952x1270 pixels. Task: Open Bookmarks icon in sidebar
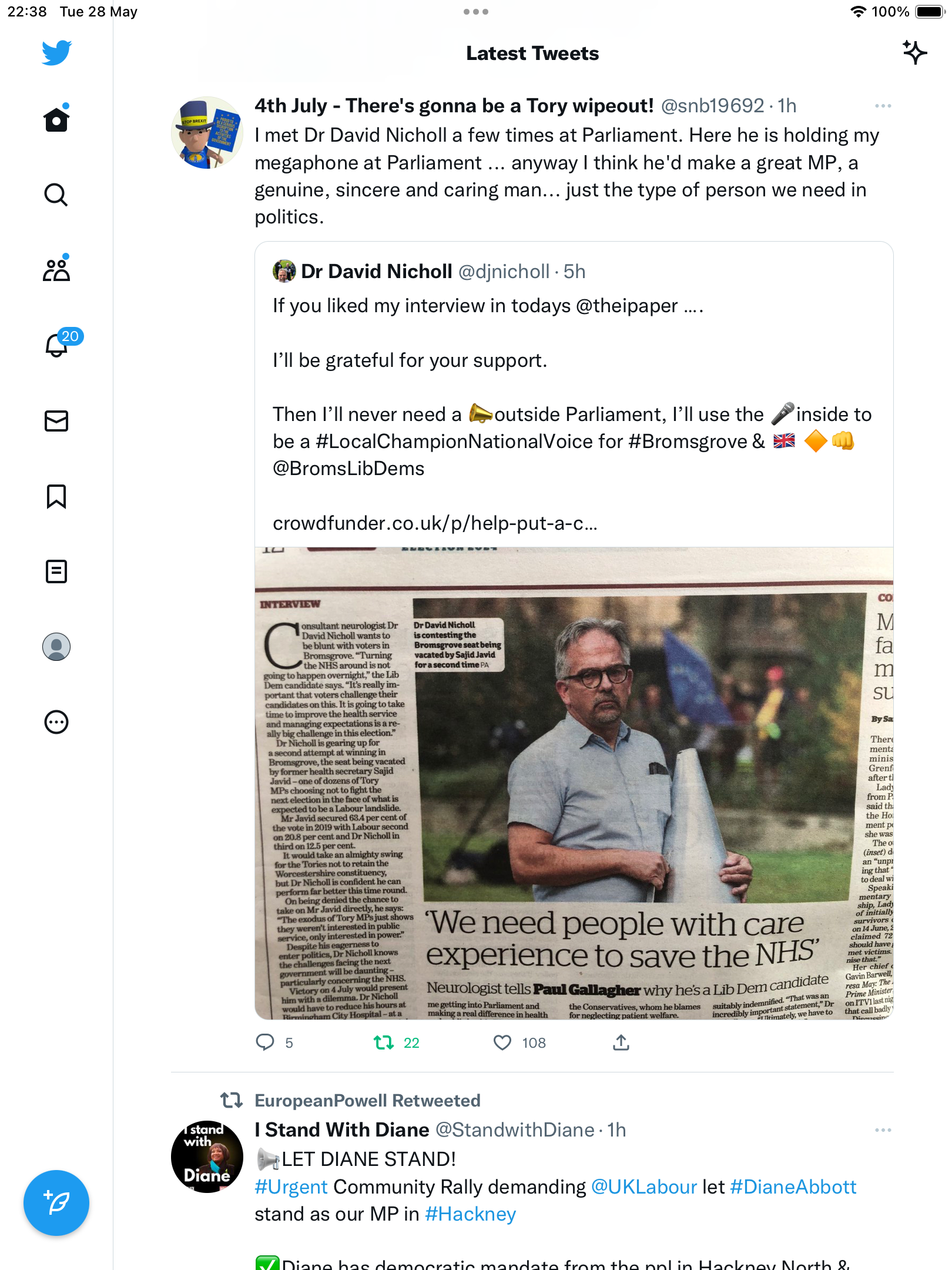point(56,496)
